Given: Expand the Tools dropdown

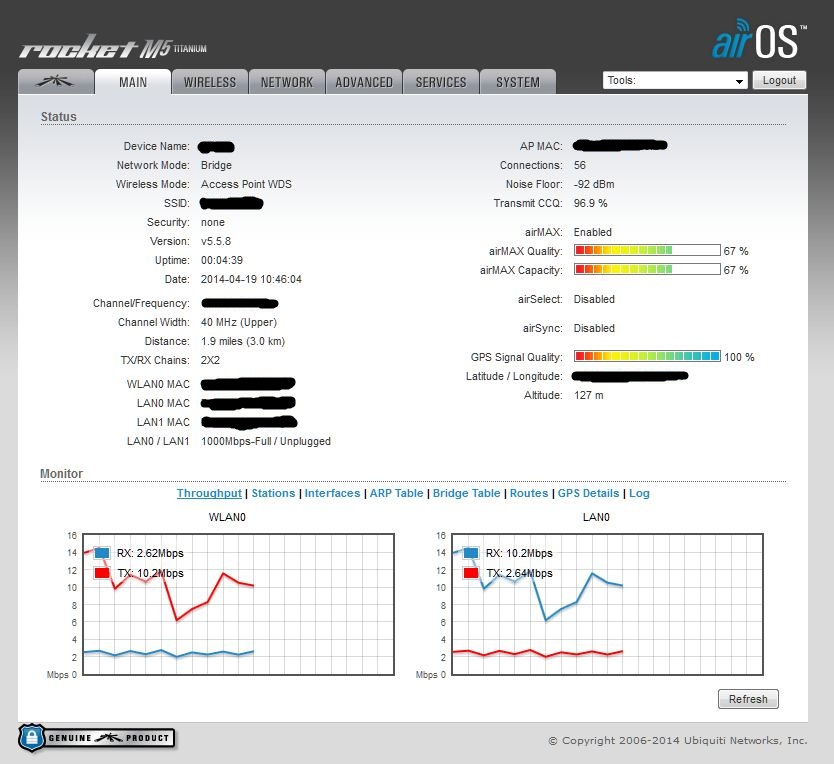Looking at the screenshot, I should [675, 80].
